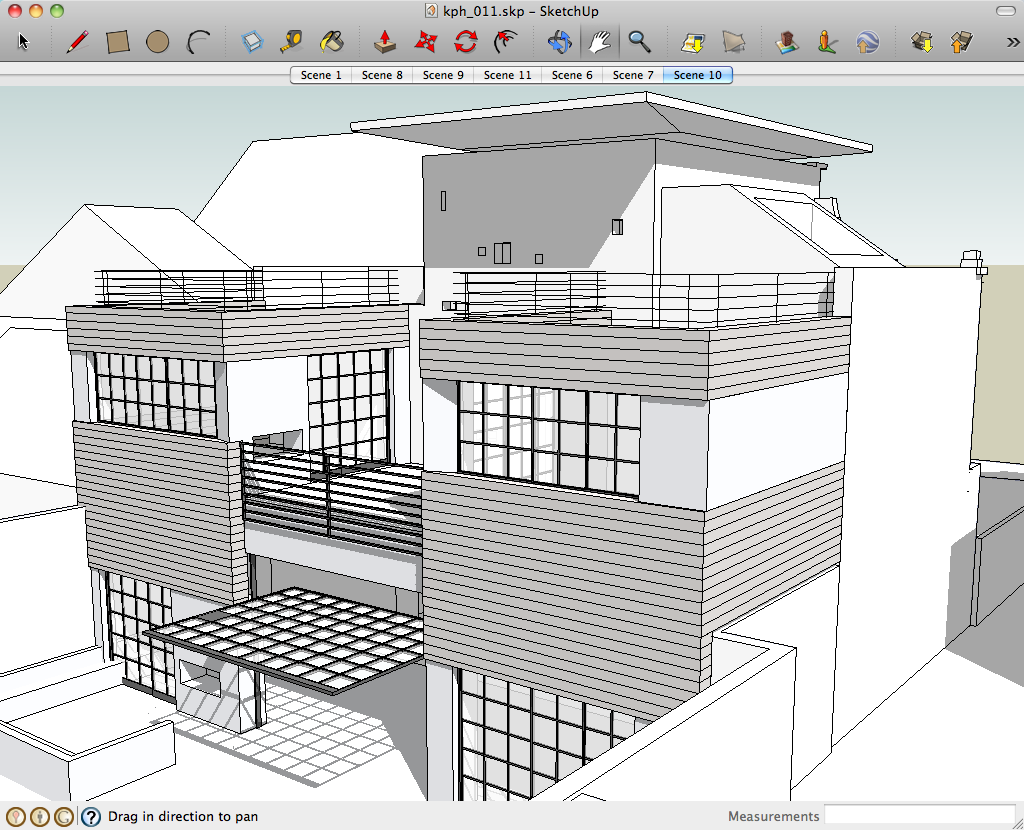Select the Zoom magnifier tool
Viewport: 1024px width, 830px height.
click(x=639, y=42)
